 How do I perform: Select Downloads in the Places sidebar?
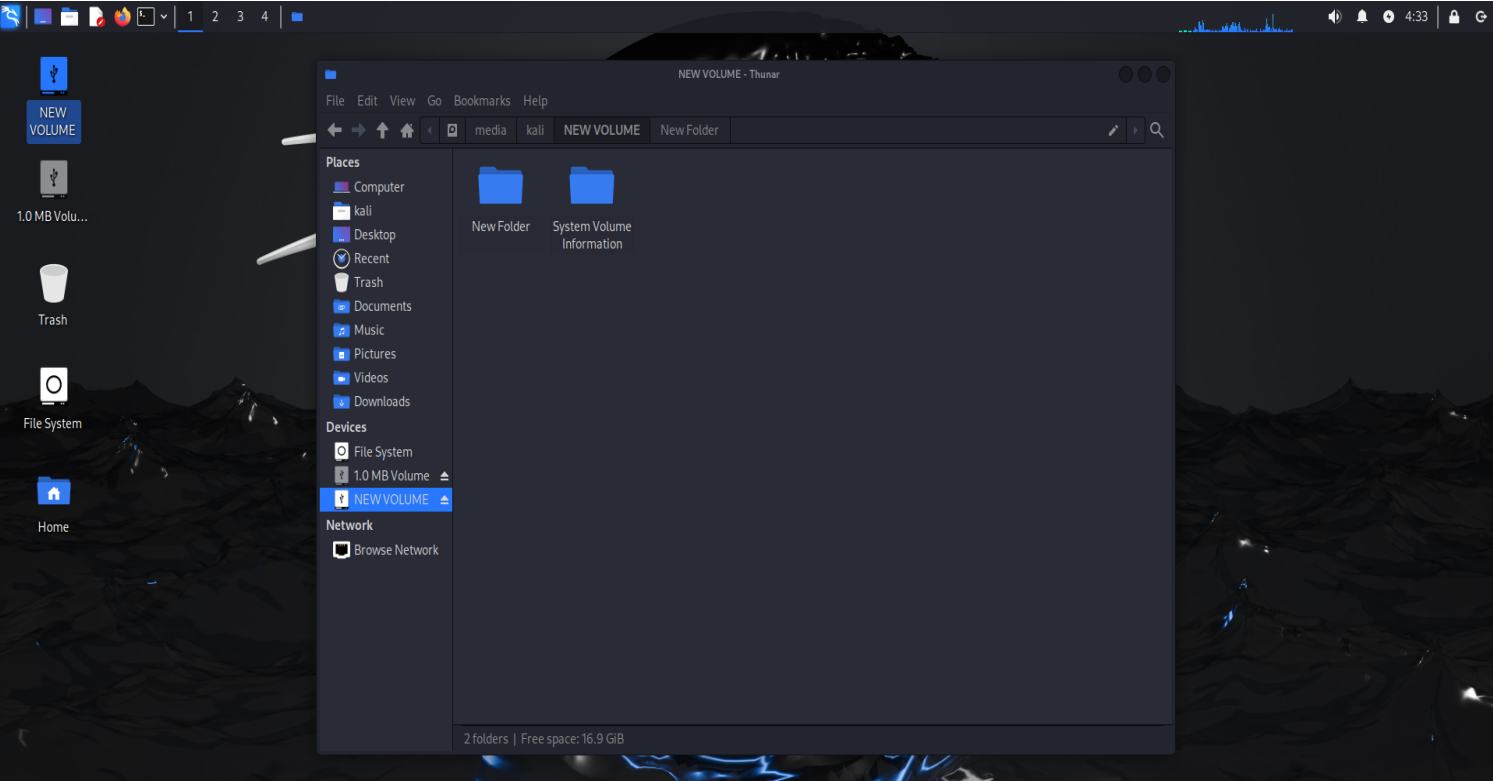pos(381,402)
